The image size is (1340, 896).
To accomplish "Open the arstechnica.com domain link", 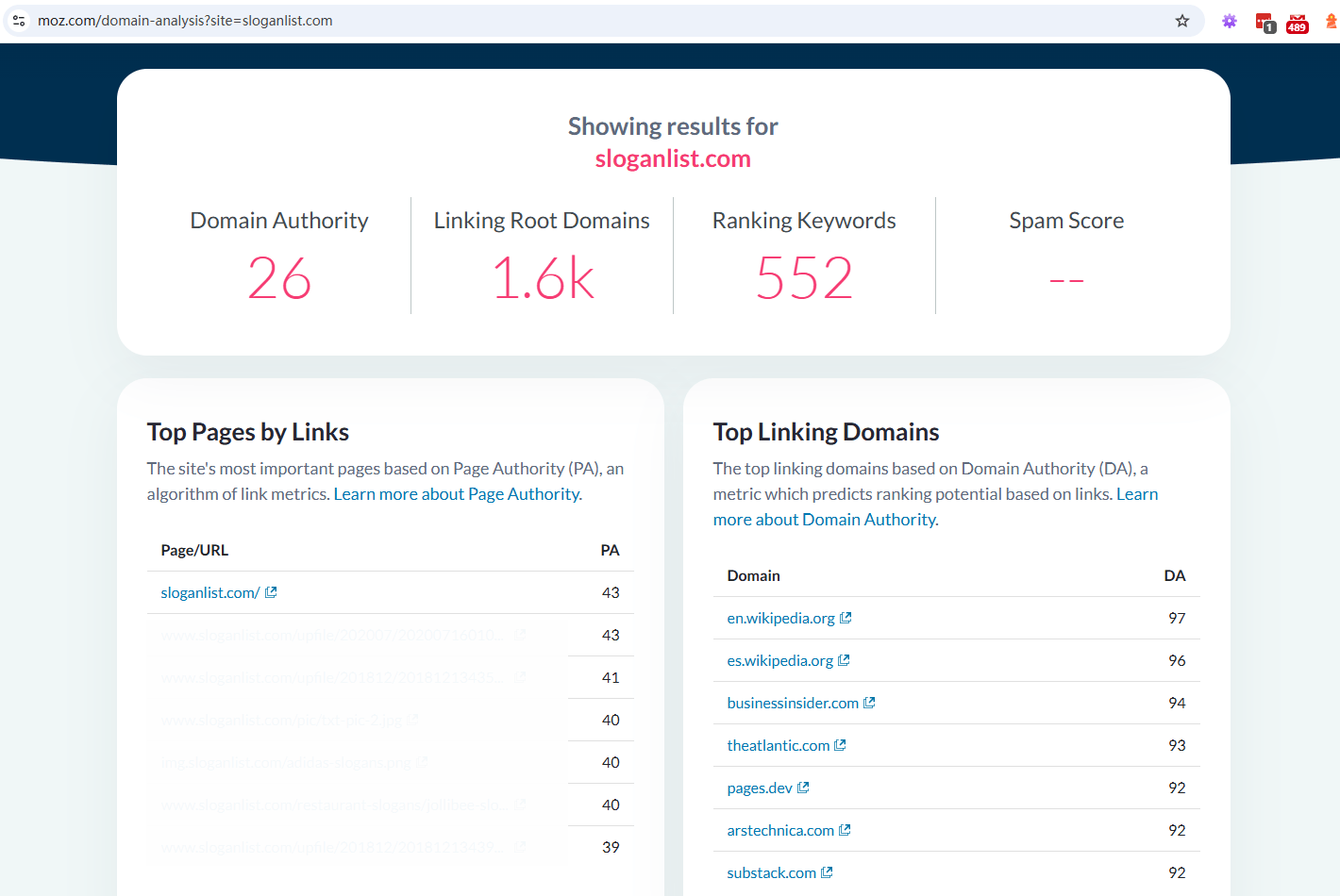I will 780,830.
